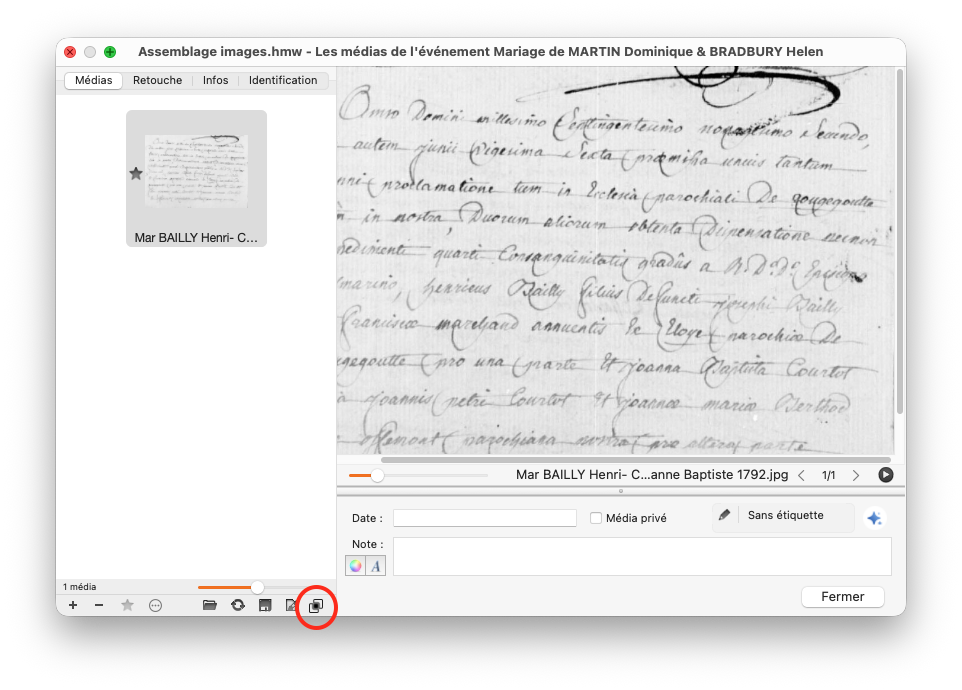
Task: Open the Sans étiquette label dropdown
Action: point(783,516)
